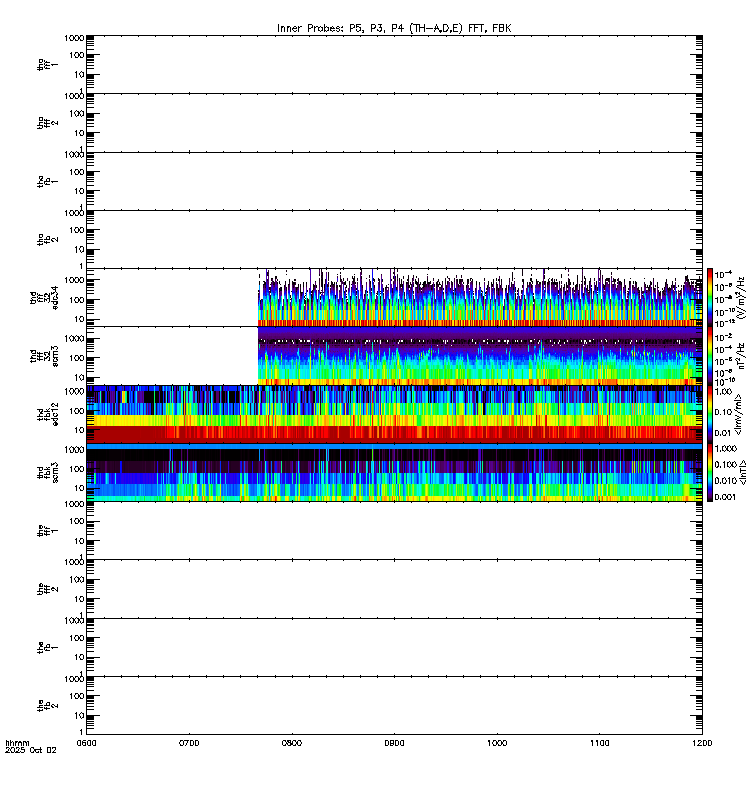Click inside the thd fbk scm3 spectrogram

pyautogui.click(x=394, y=472)
